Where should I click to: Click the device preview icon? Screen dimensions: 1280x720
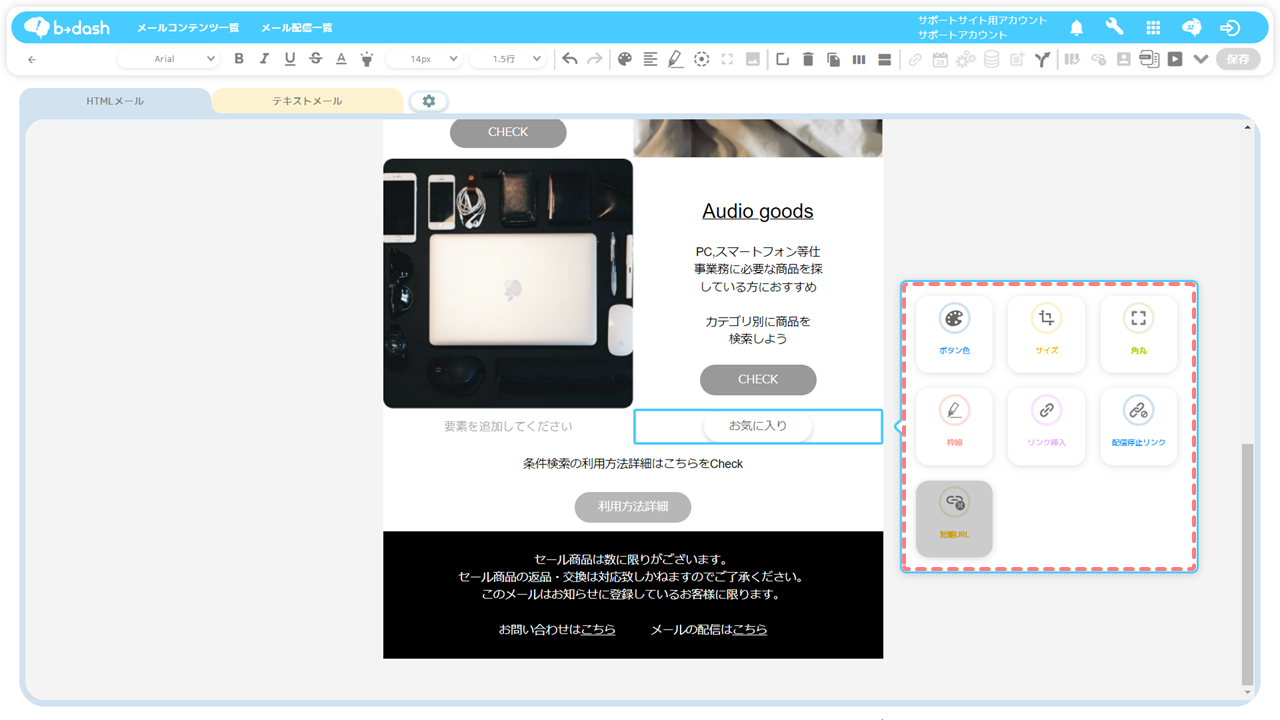1149,59
